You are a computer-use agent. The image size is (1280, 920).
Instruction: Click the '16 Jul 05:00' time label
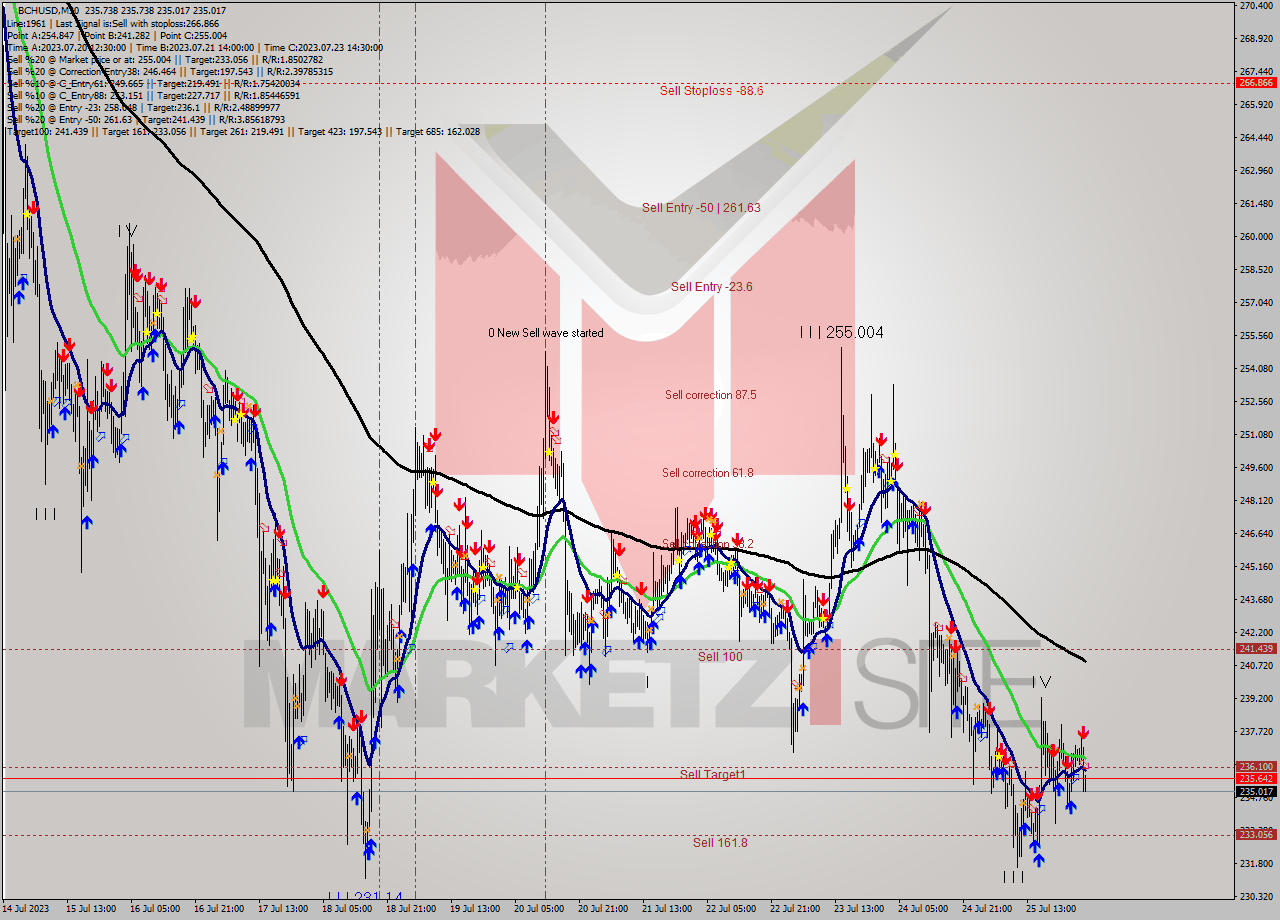coord(155,909)
